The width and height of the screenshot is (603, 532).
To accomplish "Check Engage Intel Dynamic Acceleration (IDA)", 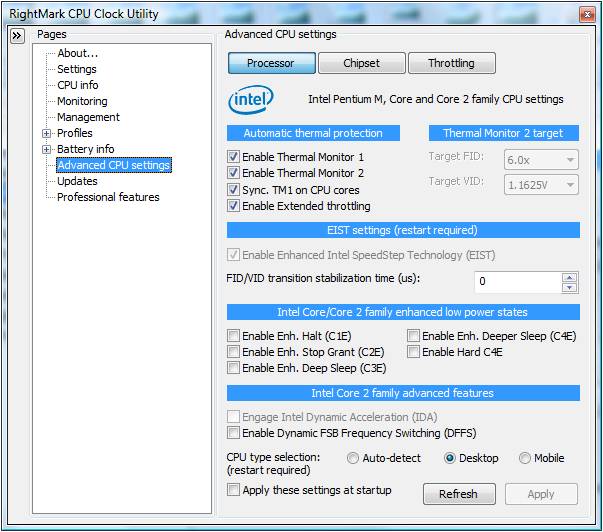I will pyautogui.click(x=233, y=417).
